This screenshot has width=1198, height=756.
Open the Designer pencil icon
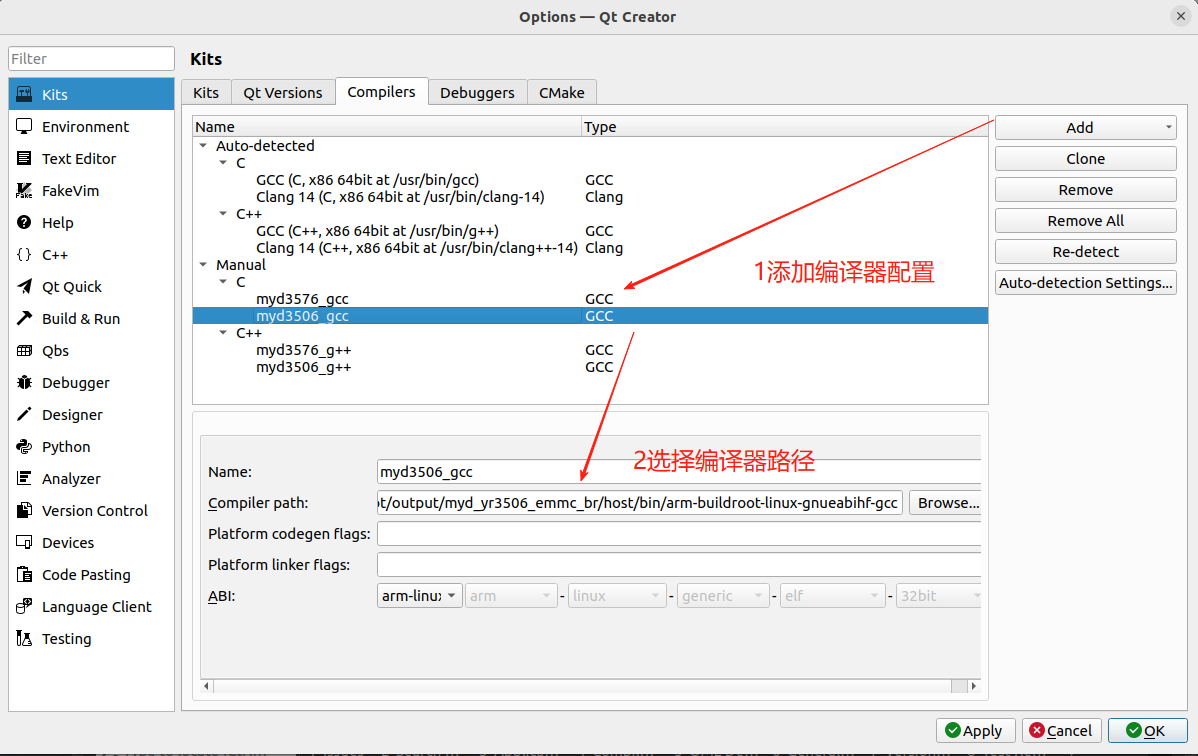[x=24, y=414]
